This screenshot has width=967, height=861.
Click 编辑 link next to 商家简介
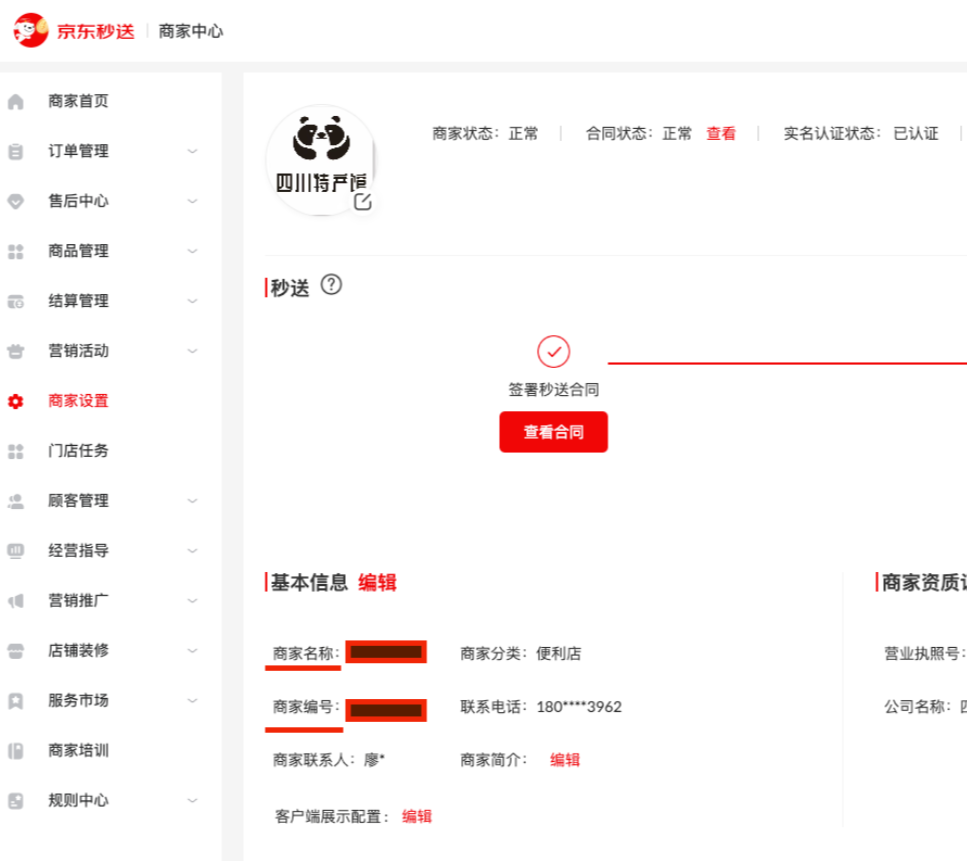564,760
